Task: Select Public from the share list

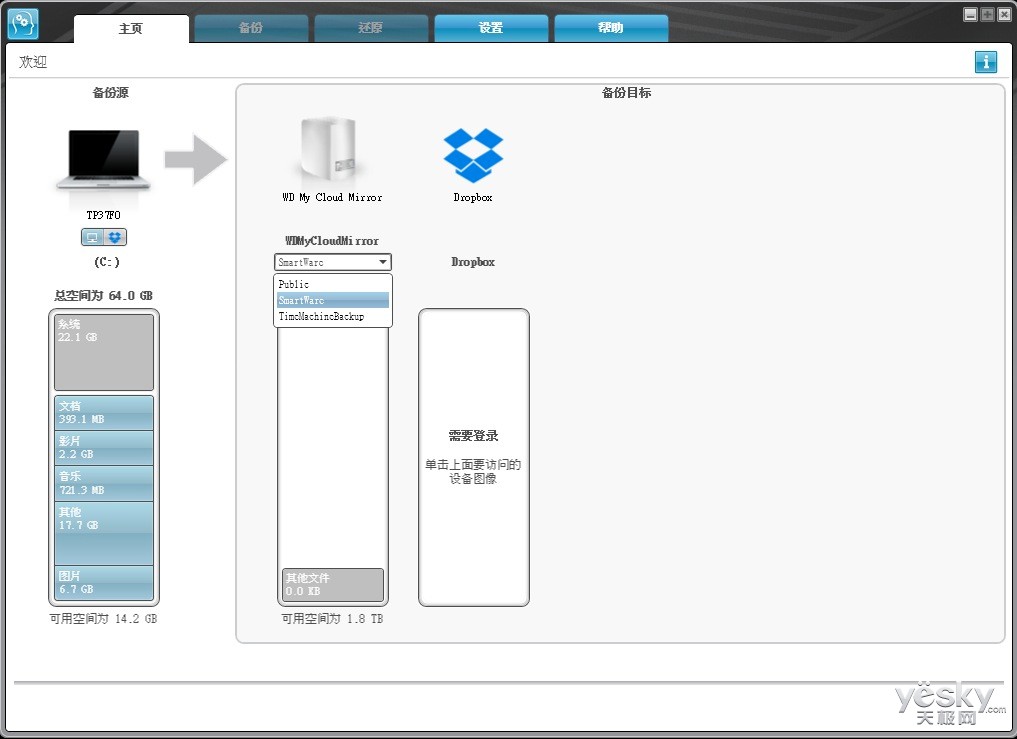Action: tap(333, 284)
